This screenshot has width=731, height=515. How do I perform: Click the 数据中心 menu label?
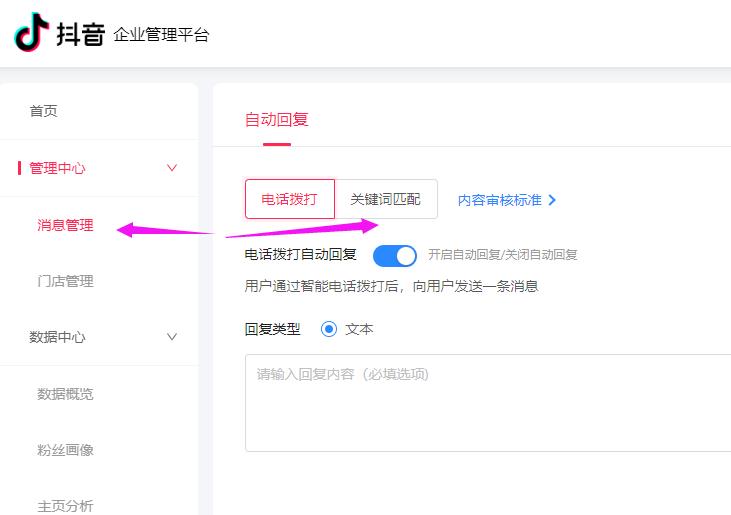click(57, 337)
